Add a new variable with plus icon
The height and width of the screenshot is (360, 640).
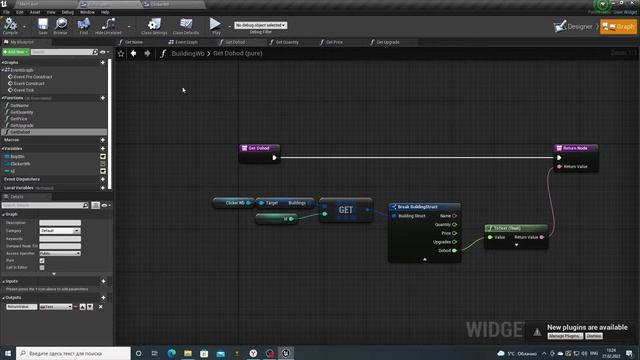click(x=103, y=149)
